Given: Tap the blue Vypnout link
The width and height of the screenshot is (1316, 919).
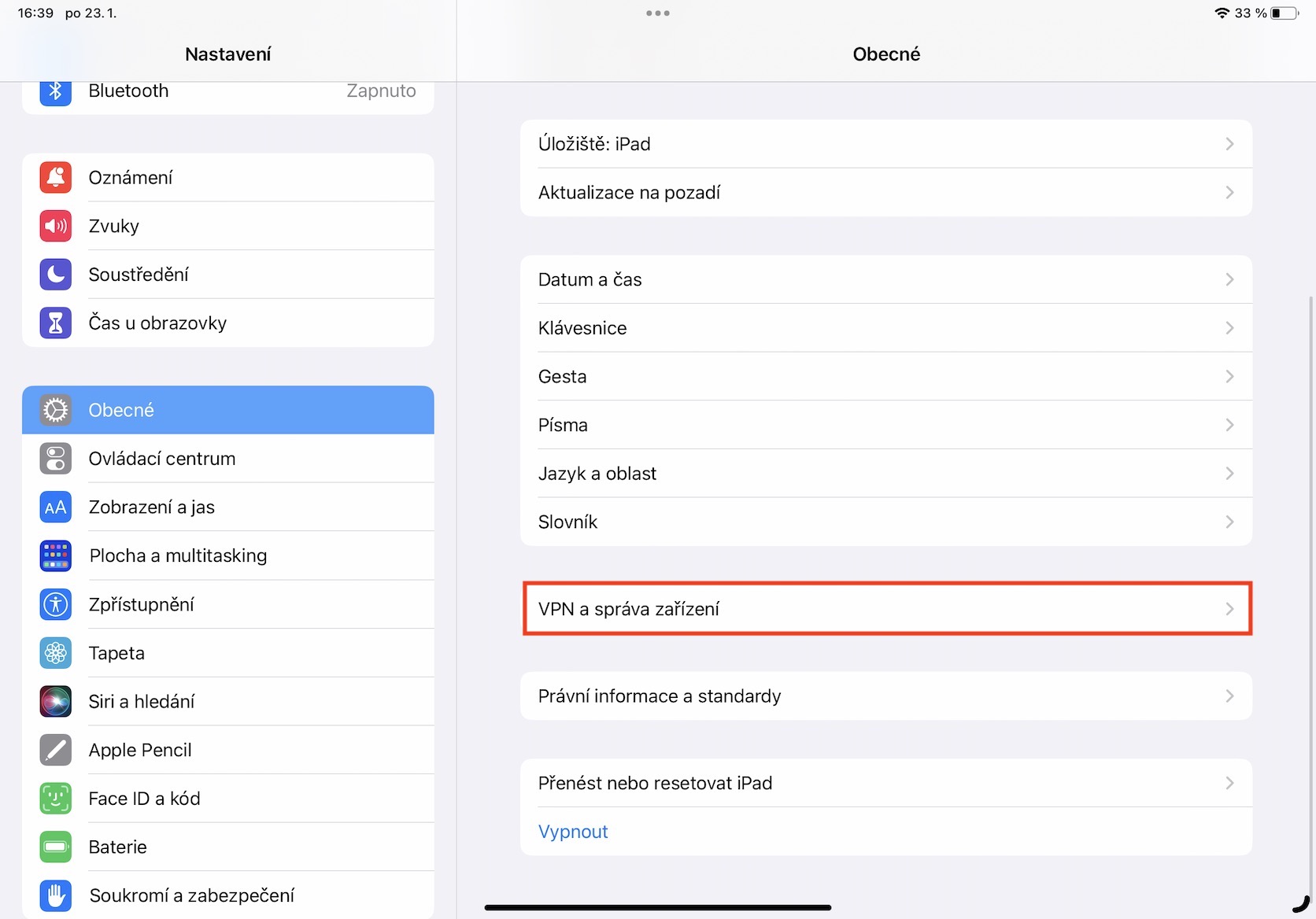Looking at the screenshot, I should point(573,832).
